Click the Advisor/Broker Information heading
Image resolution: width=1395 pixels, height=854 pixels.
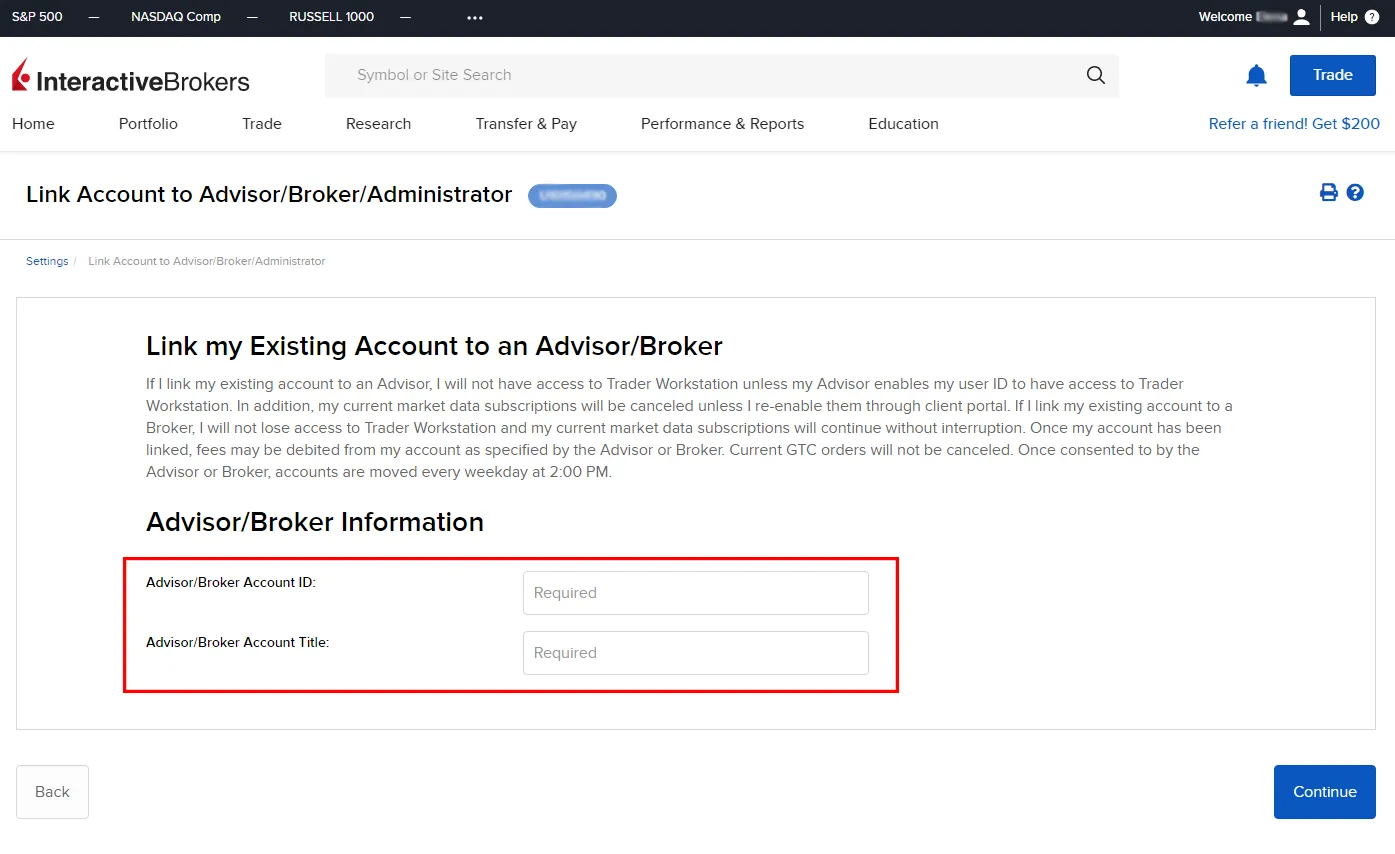click(x=315, y=522)
